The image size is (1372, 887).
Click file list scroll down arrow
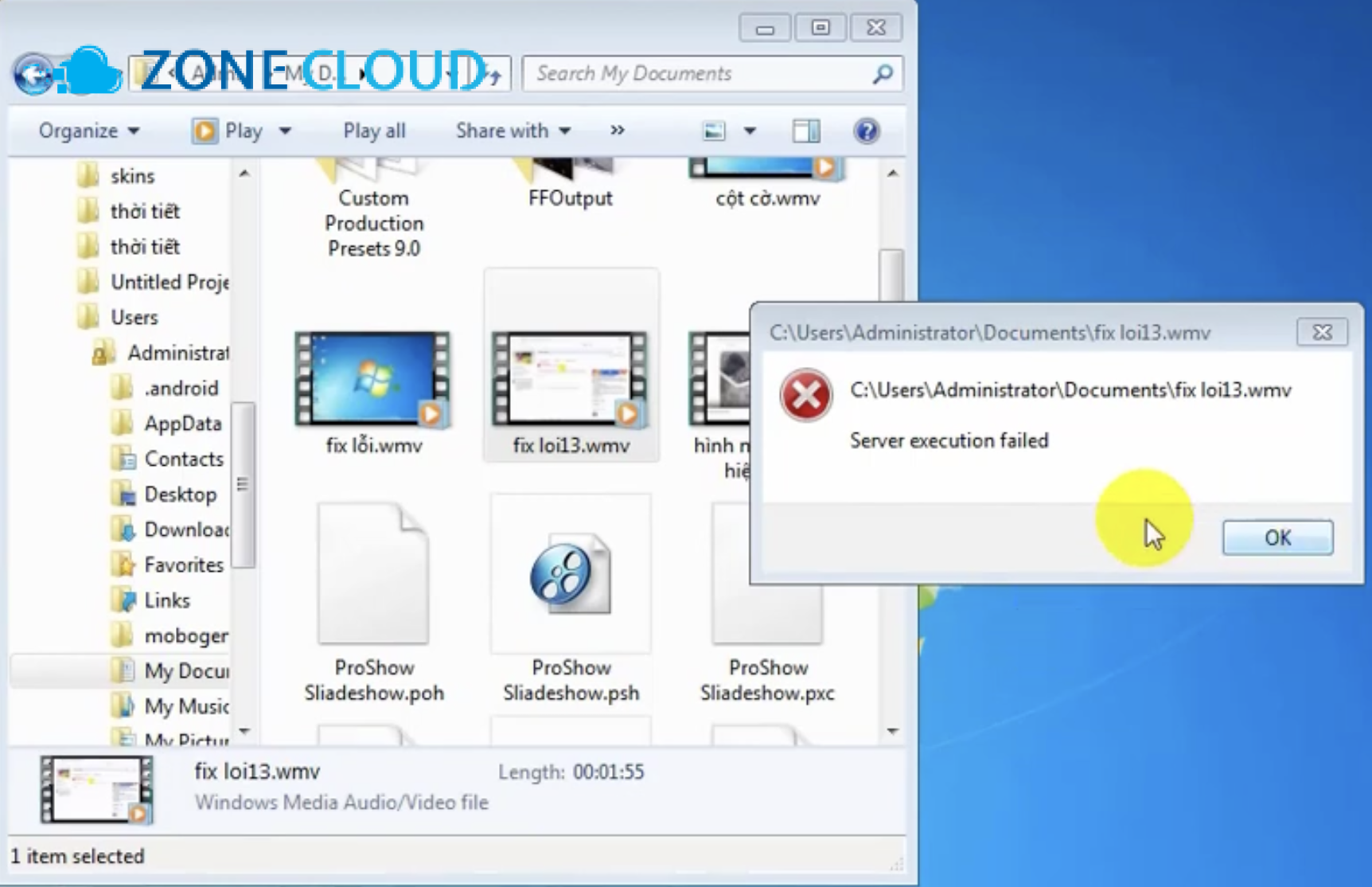pyautogui.click(x=892, y=731)
